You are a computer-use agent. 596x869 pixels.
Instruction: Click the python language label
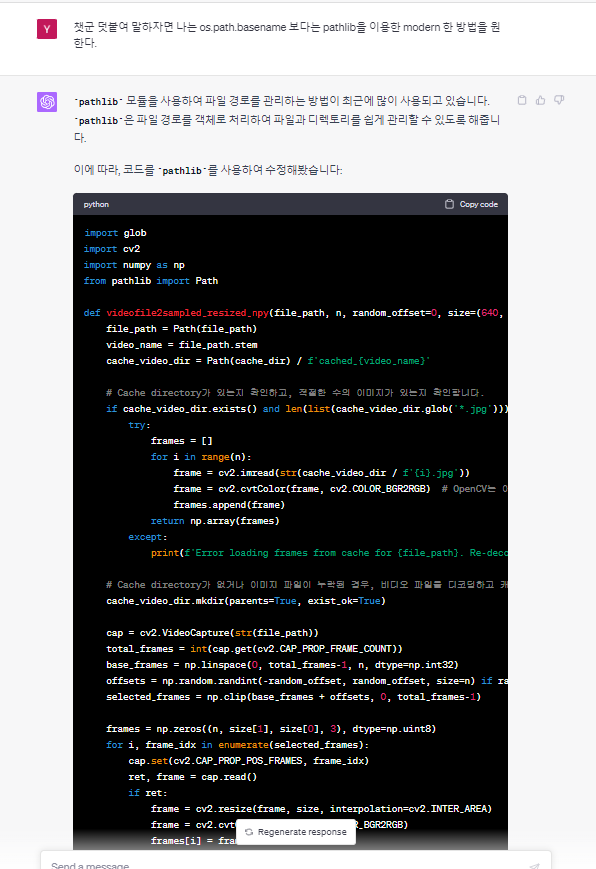pyautogui.click(x=96, y=205)
